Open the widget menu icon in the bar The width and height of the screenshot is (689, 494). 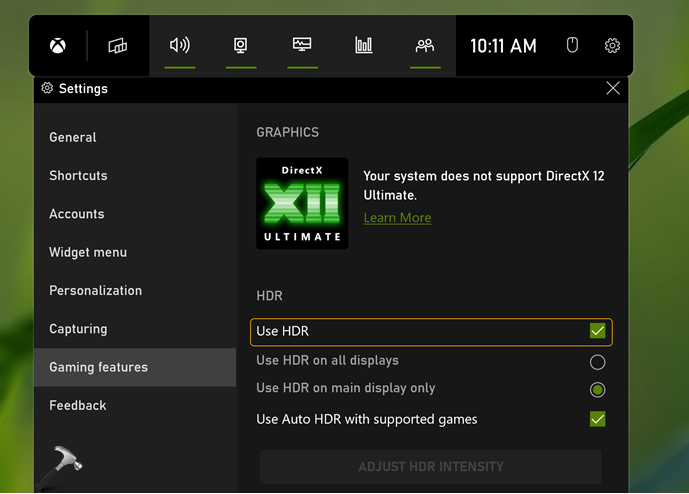tap(118, 46)
